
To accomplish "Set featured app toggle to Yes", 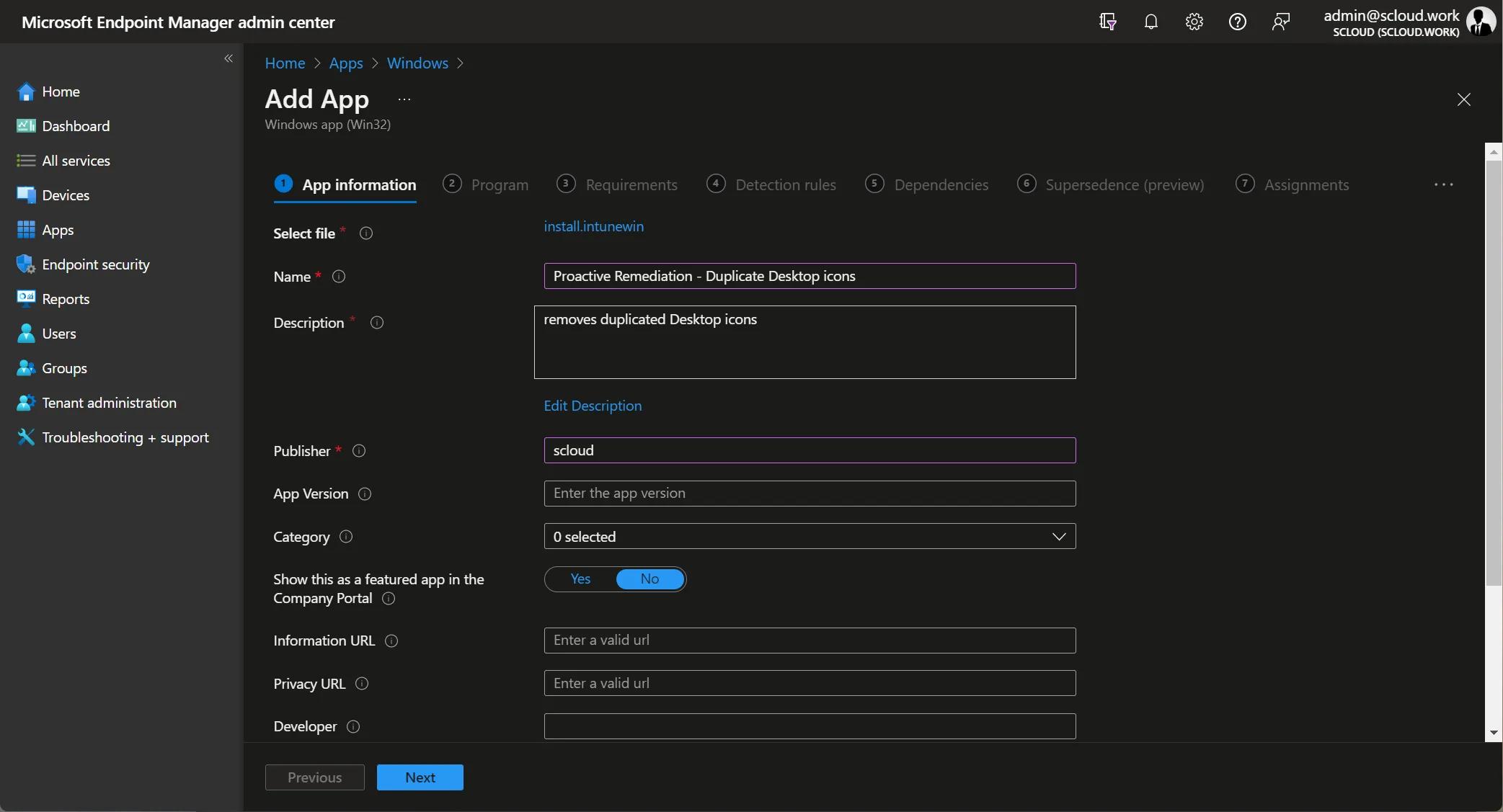I will click(580, 579).
